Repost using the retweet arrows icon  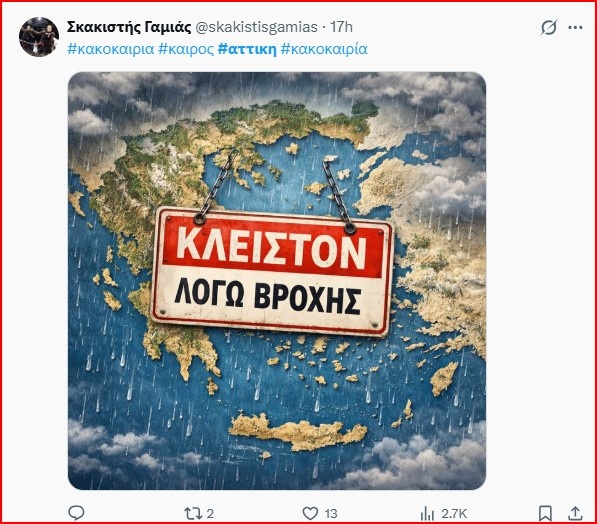pos(193,513)
